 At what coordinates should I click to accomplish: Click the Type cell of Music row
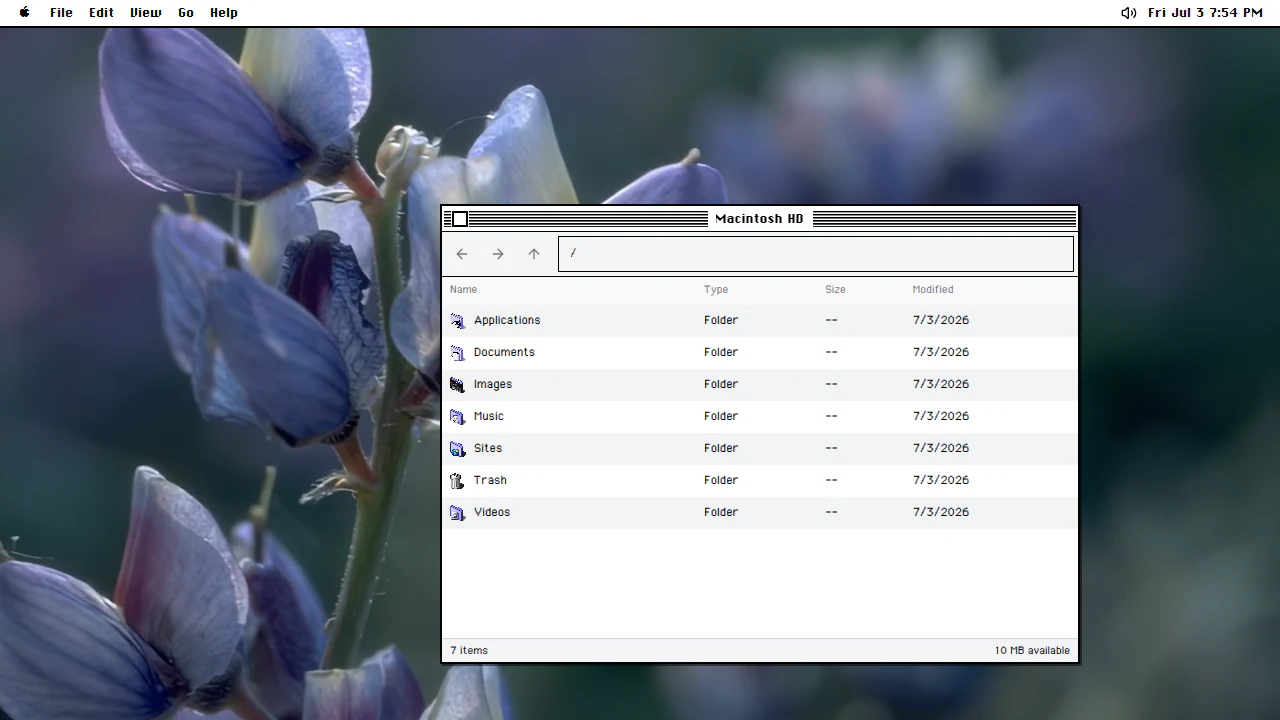[721, 416]
